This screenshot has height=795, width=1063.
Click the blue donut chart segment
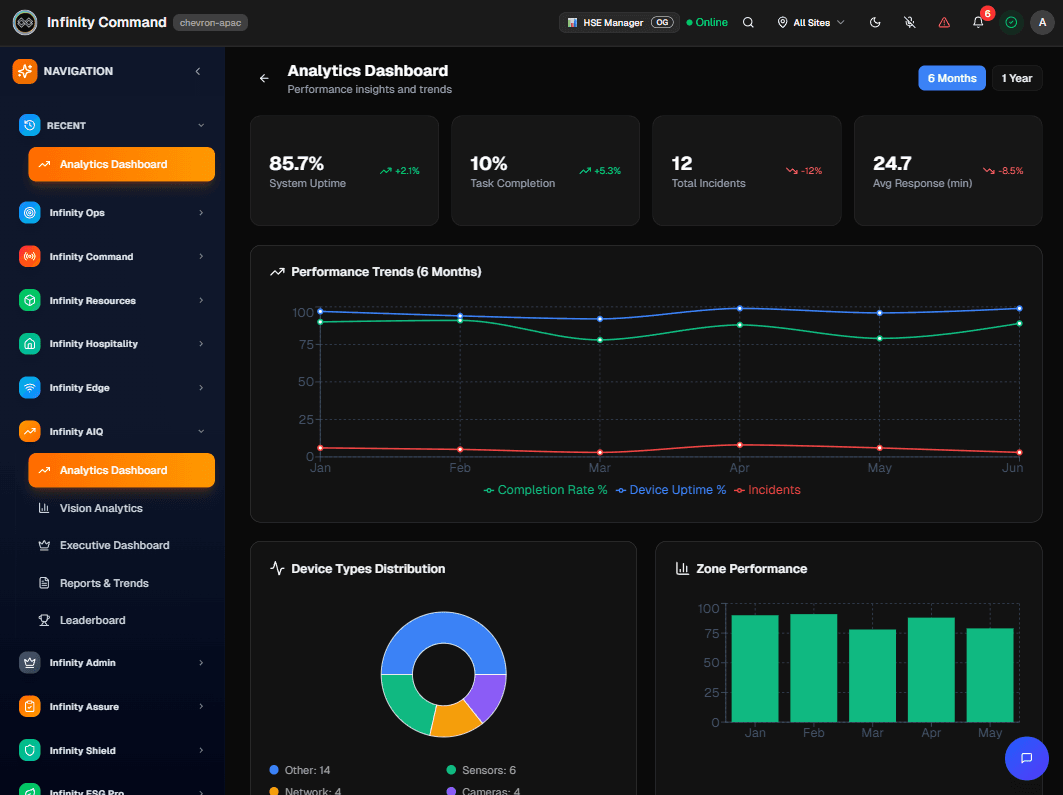click(x=444, y=628)
